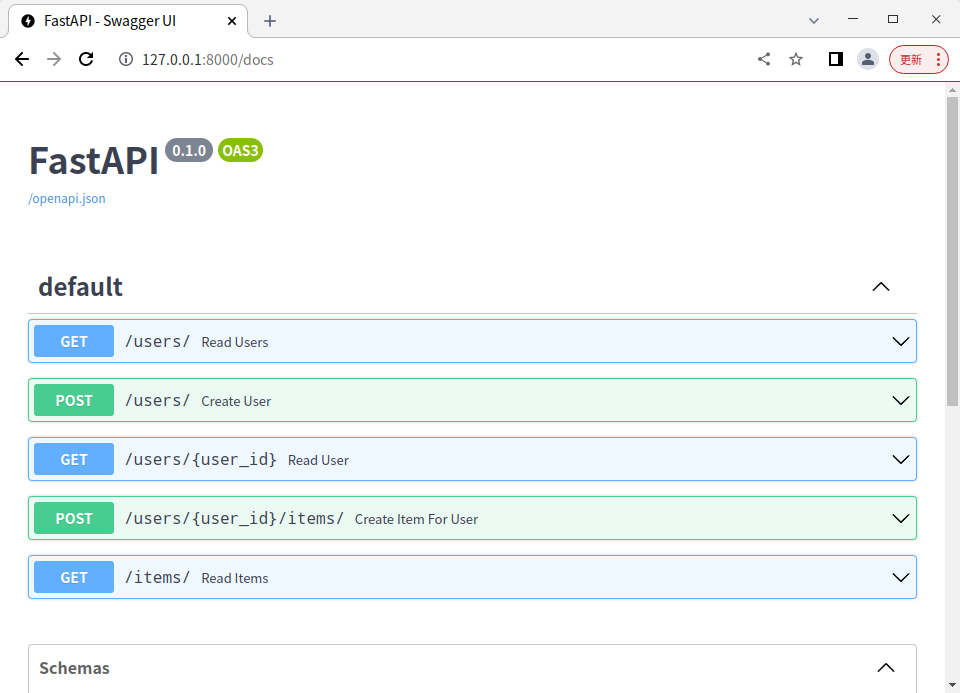This screenshot has width=960, height=693.
Task: Click the browser forward arrow
Action: click(x=54, y=59)
